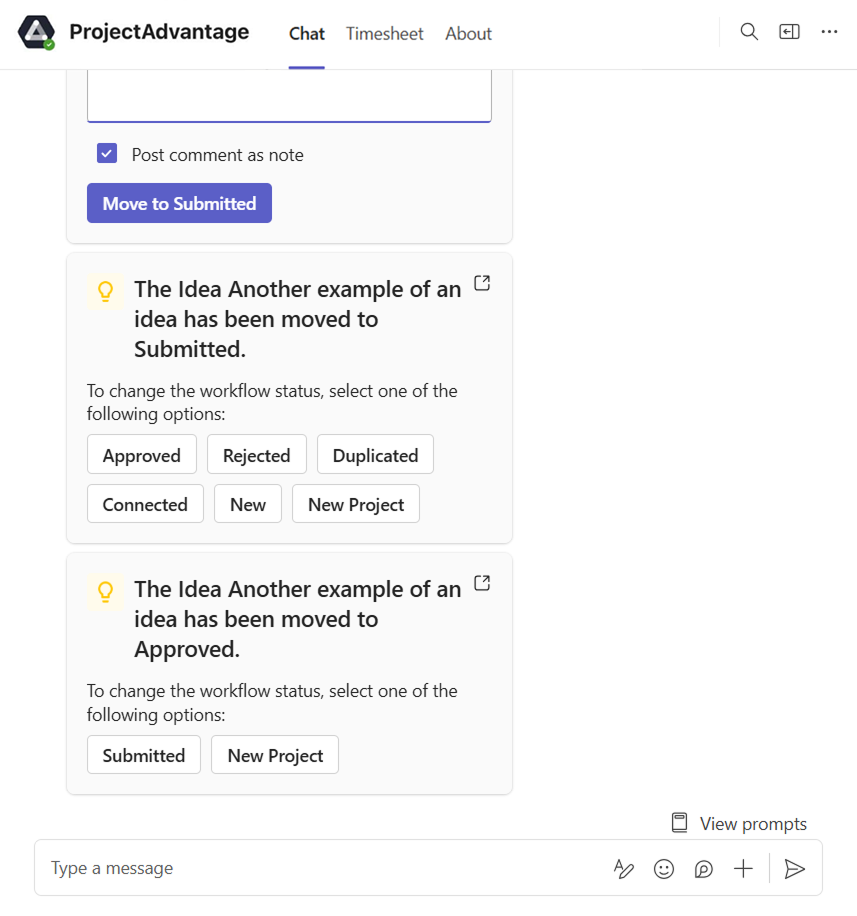Click the loop component chat icon
The width and height of the screenshot is (857, 916).
pos(704,869)
